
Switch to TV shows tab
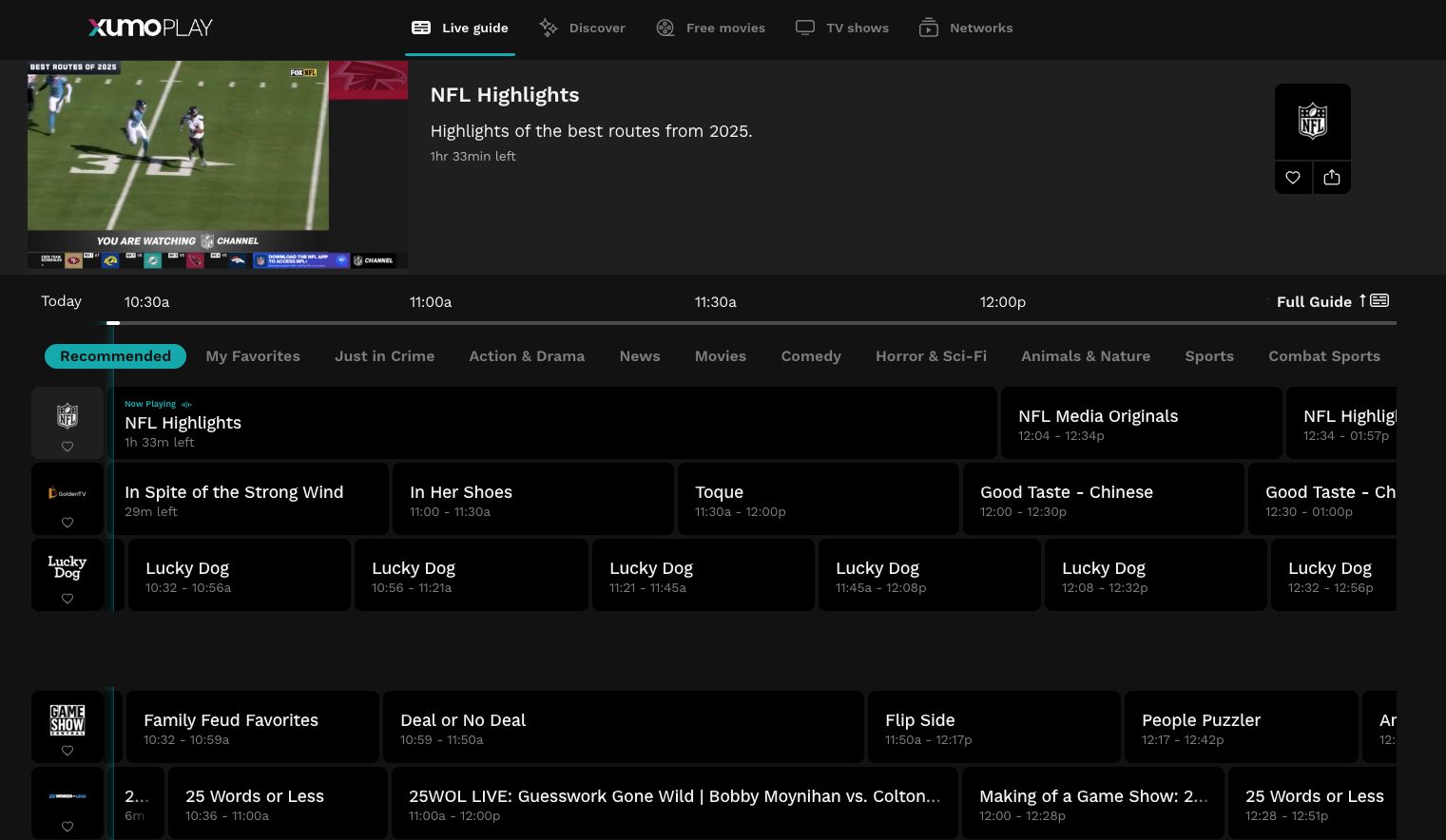click(842, 28)
